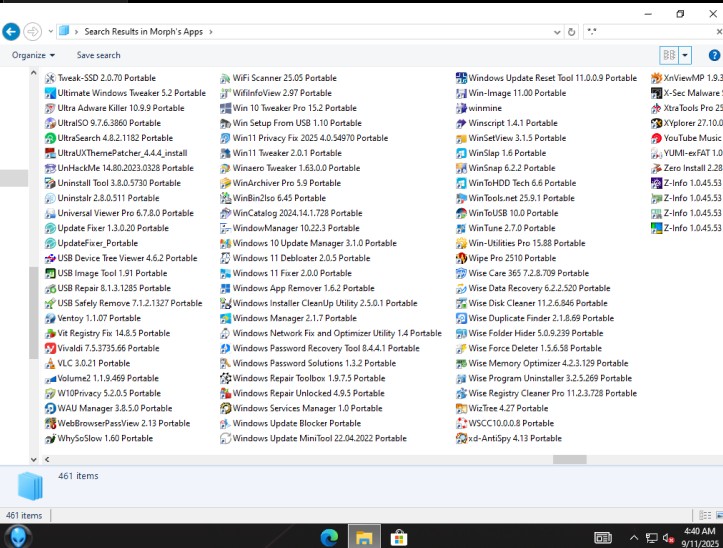Image resolution: width=723 pixels, height=548 pixels.
Task: Click the XYplorer icon
Action: pyautogui.click(x=656, y=123)
